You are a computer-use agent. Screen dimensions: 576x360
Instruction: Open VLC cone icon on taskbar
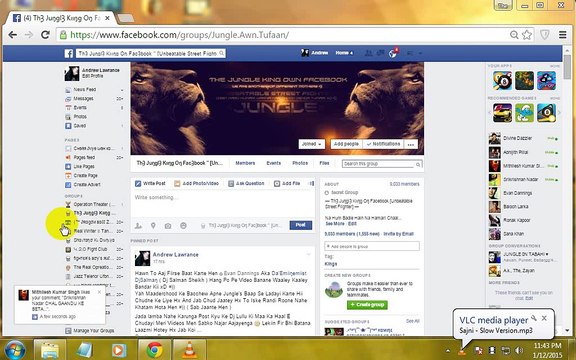pyautogui.click(x=189, y=349)
